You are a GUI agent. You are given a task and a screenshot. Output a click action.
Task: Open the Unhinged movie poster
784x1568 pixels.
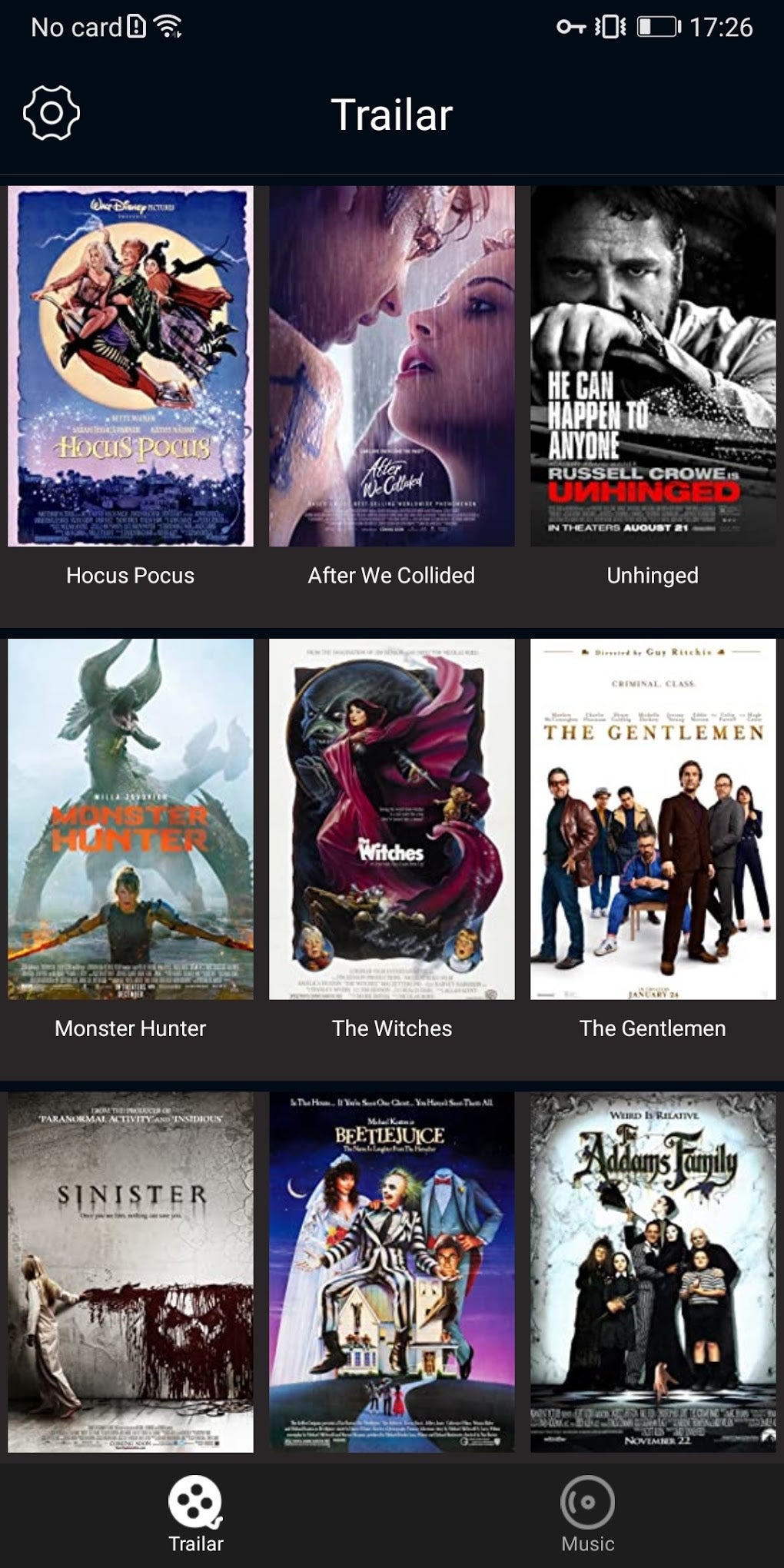pos(653,366)
